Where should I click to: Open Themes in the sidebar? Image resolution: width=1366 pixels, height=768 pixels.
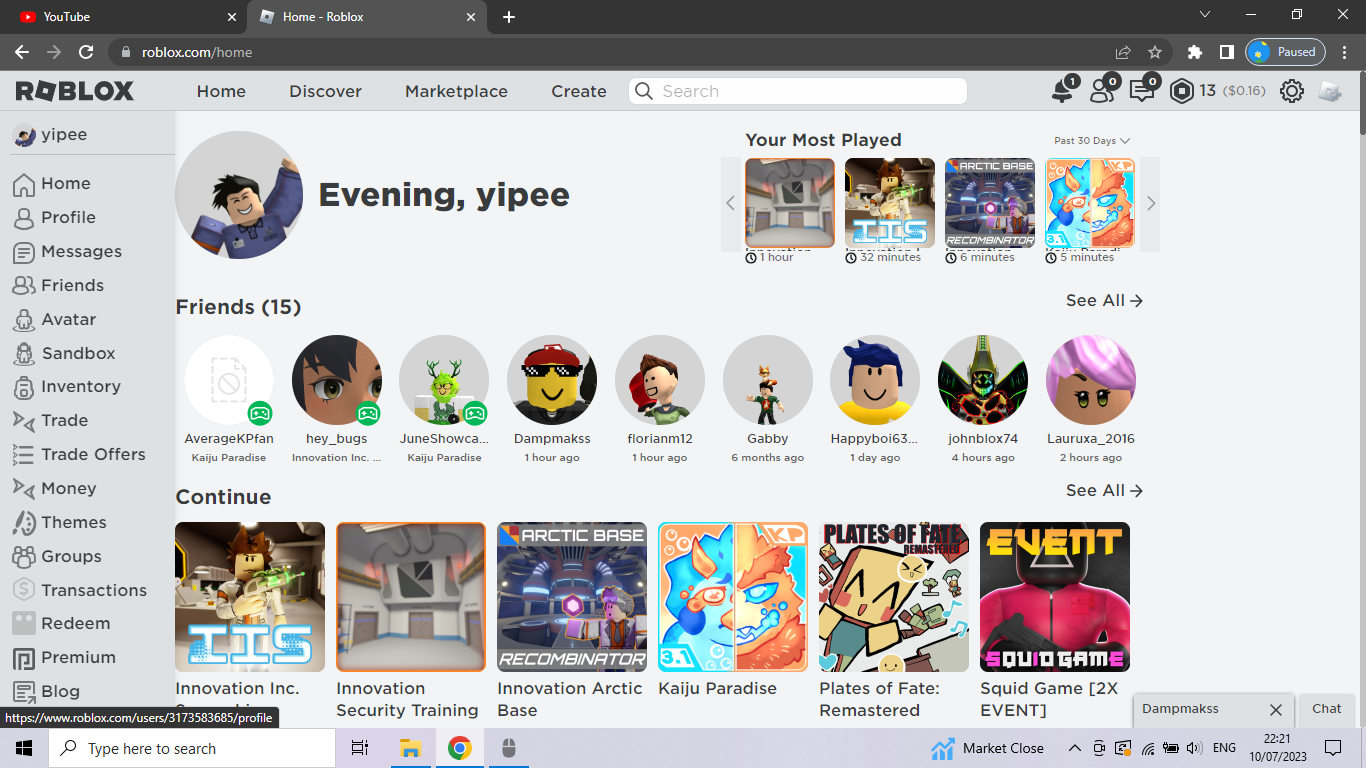click(73, 523)
